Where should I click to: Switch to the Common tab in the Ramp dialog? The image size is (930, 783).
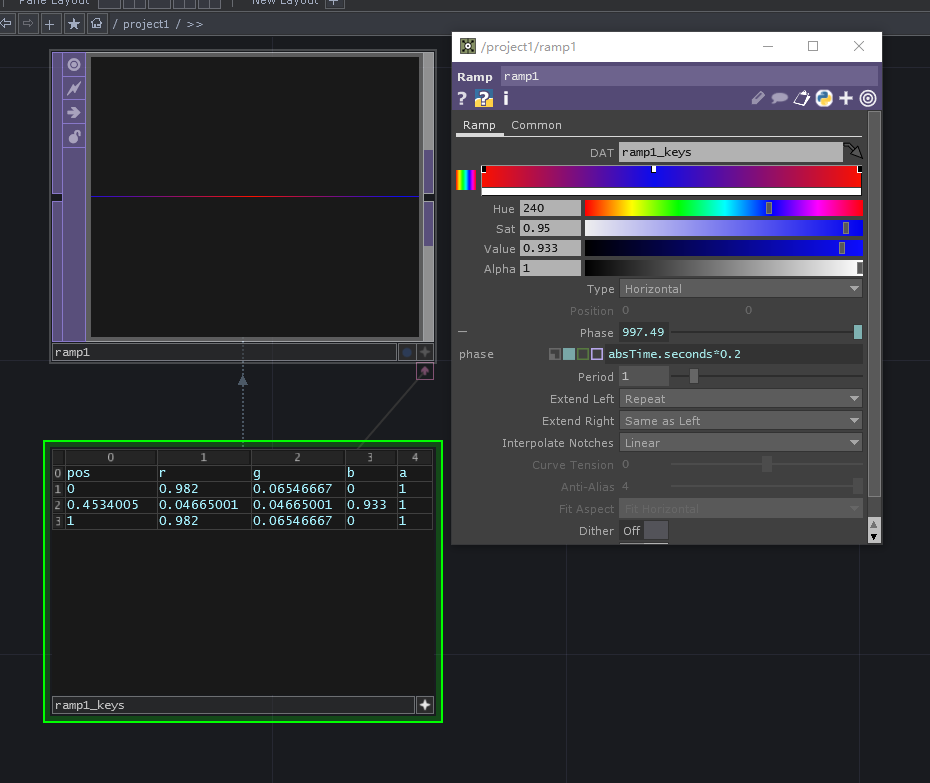536,125
